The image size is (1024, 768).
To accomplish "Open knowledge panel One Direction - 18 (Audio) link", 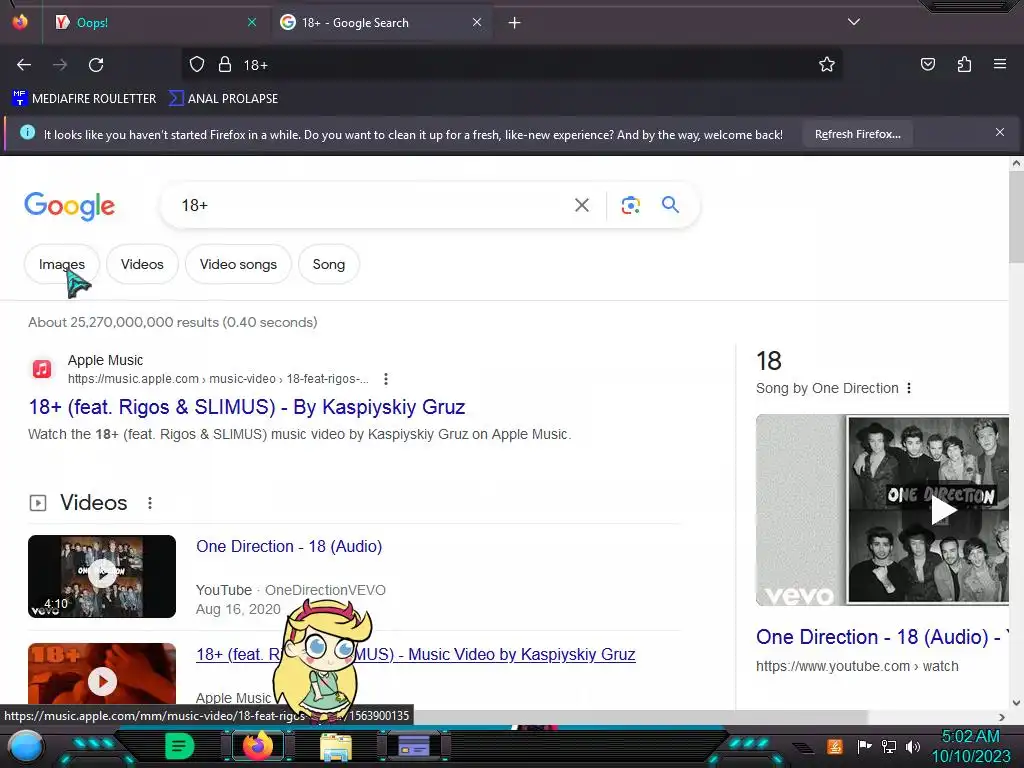I will tap(882, 637).
